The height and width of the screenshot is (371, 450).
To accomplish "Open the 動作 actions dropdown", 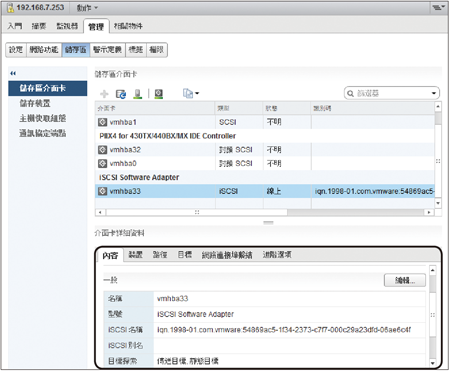I will coord(87,7).
